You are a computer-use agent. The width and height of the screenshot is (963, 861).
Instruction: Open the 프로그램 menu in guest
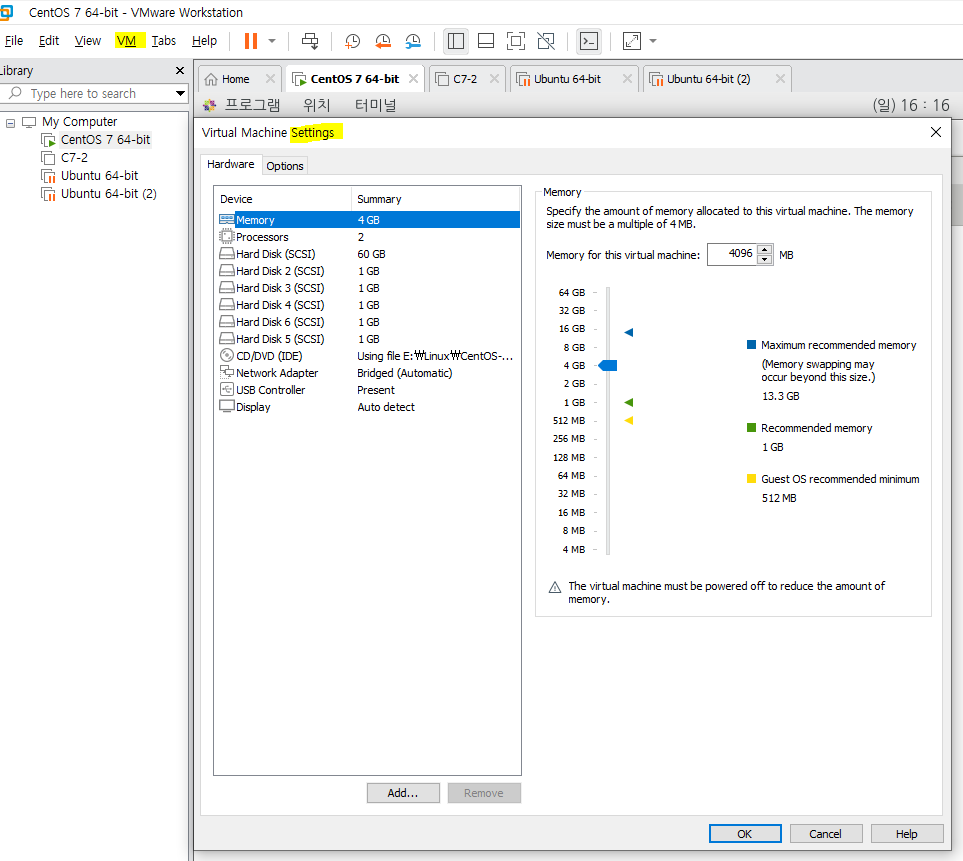(x=252, y=105)
